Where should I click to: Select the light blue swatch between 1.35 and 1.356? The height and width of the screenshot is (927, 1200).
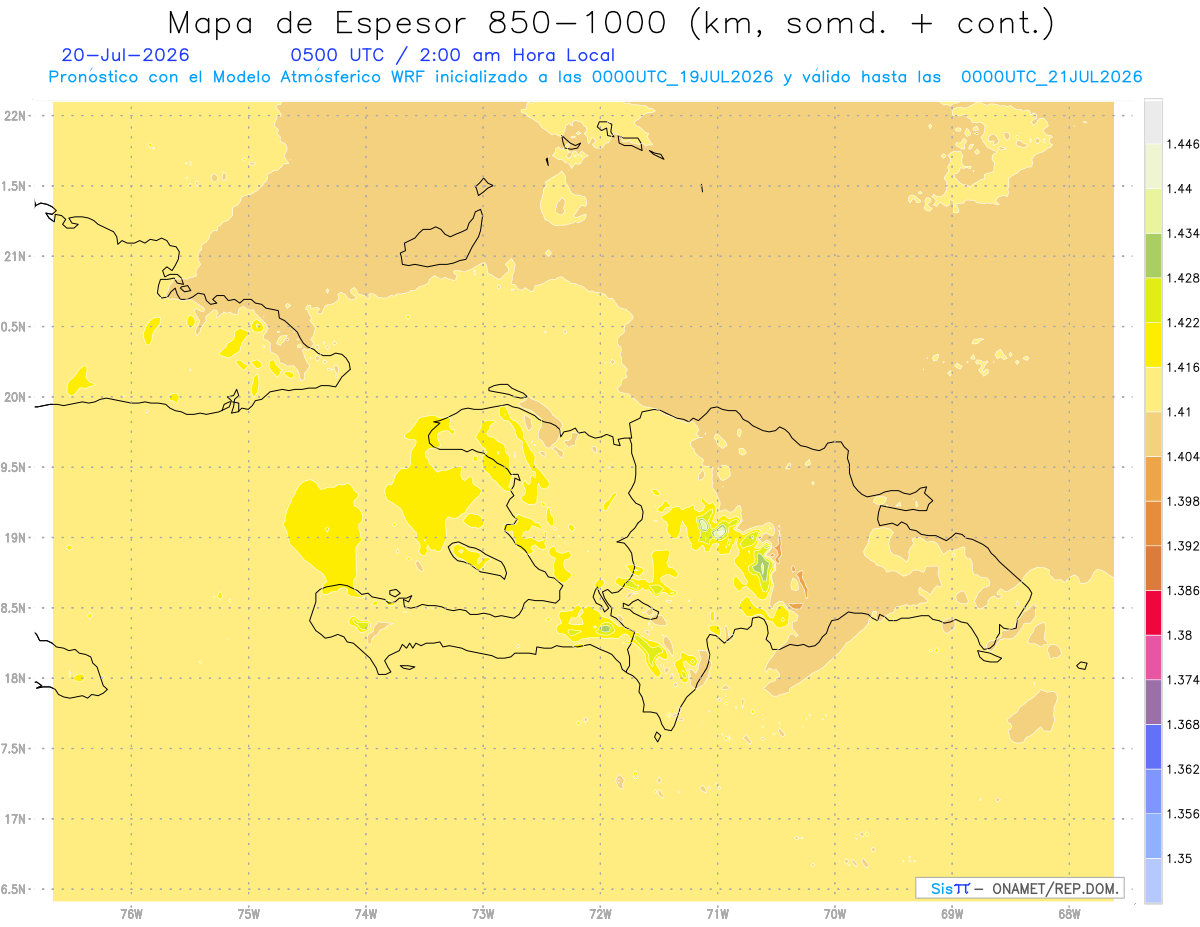1153,836
